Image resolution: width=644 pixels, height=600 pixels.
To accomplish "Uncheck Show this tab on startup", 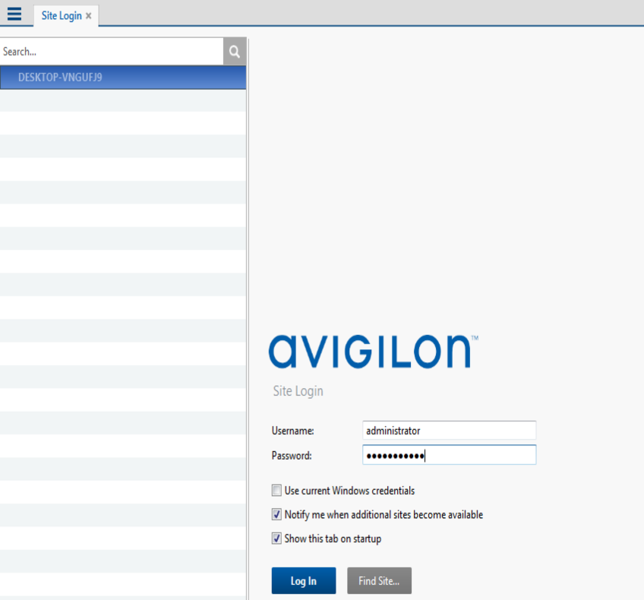I will point(276,538).
